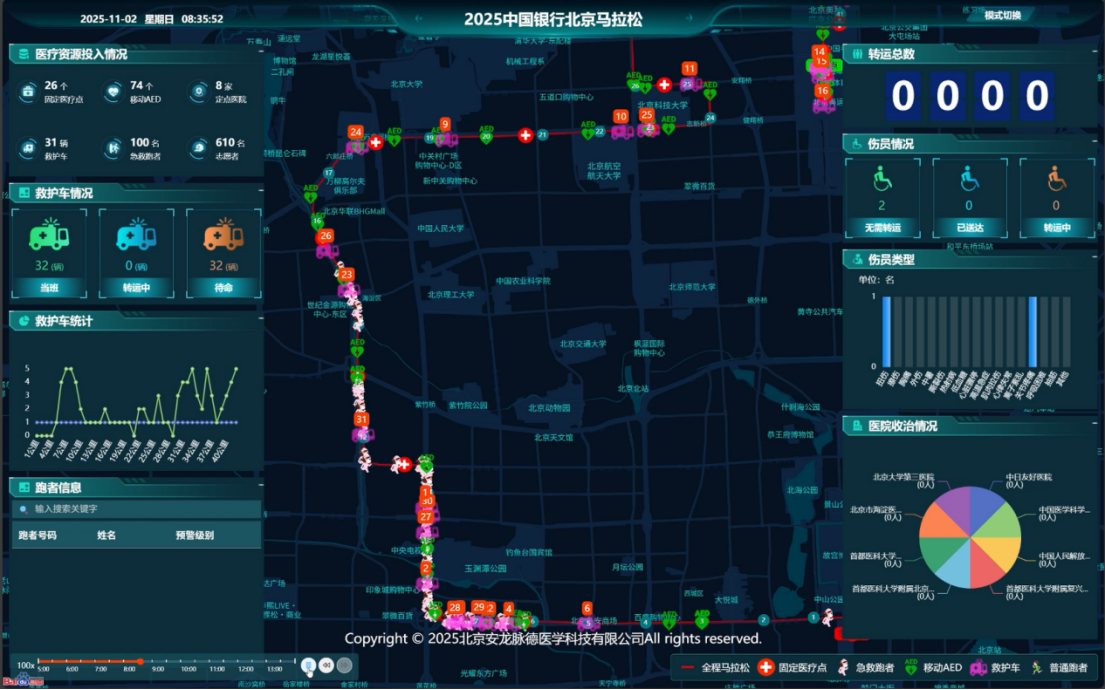Collapse the 医疗资源投入情况 panel

click(22, 54)
